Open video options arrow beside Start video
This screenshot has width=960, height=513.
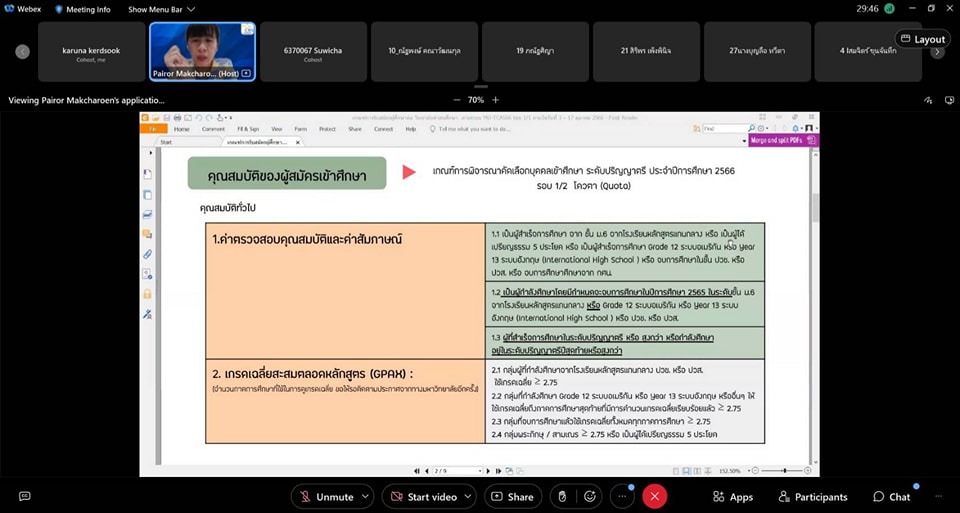pyautogui.click(x=470, y=496)
